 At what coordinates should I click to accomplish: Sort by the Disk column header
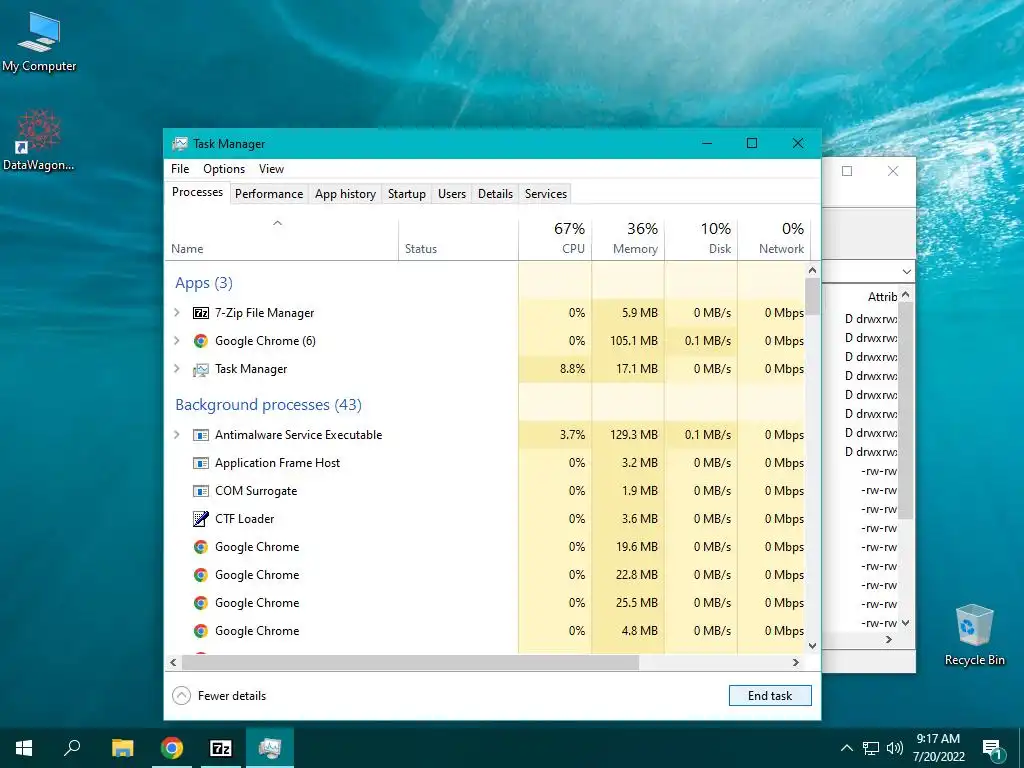(x=701, y=240)
